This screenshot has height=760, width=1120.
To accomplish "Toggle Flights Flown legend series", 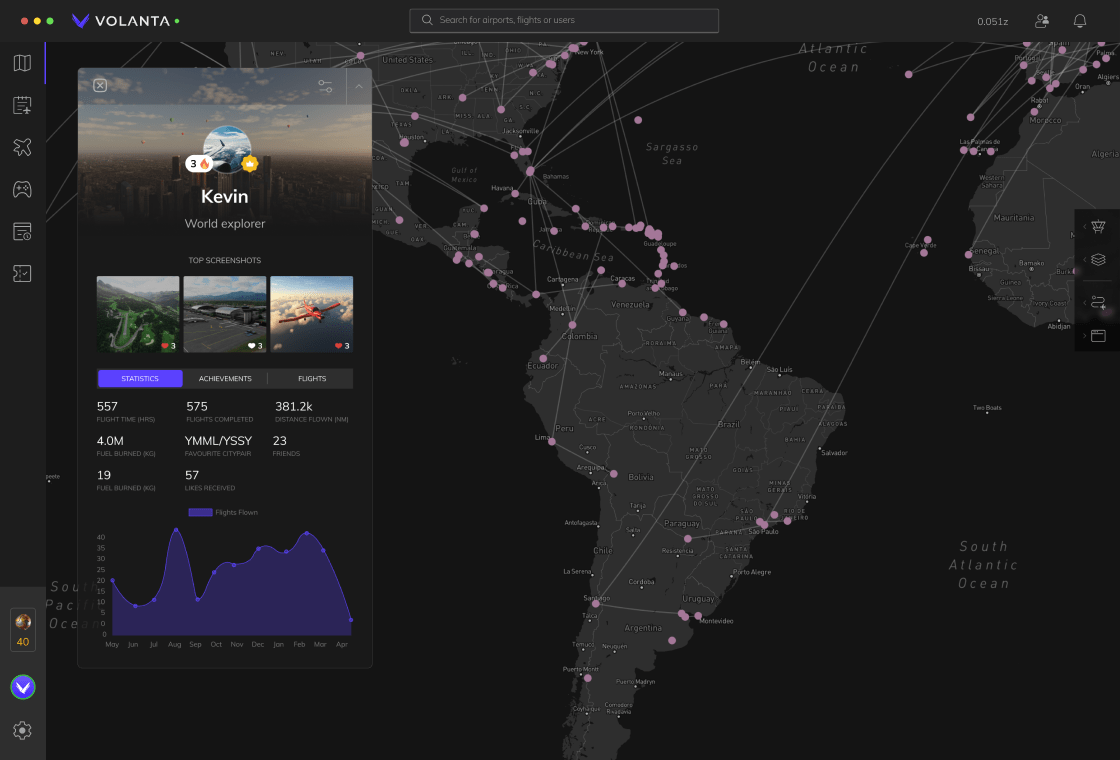I will [223, 512].
